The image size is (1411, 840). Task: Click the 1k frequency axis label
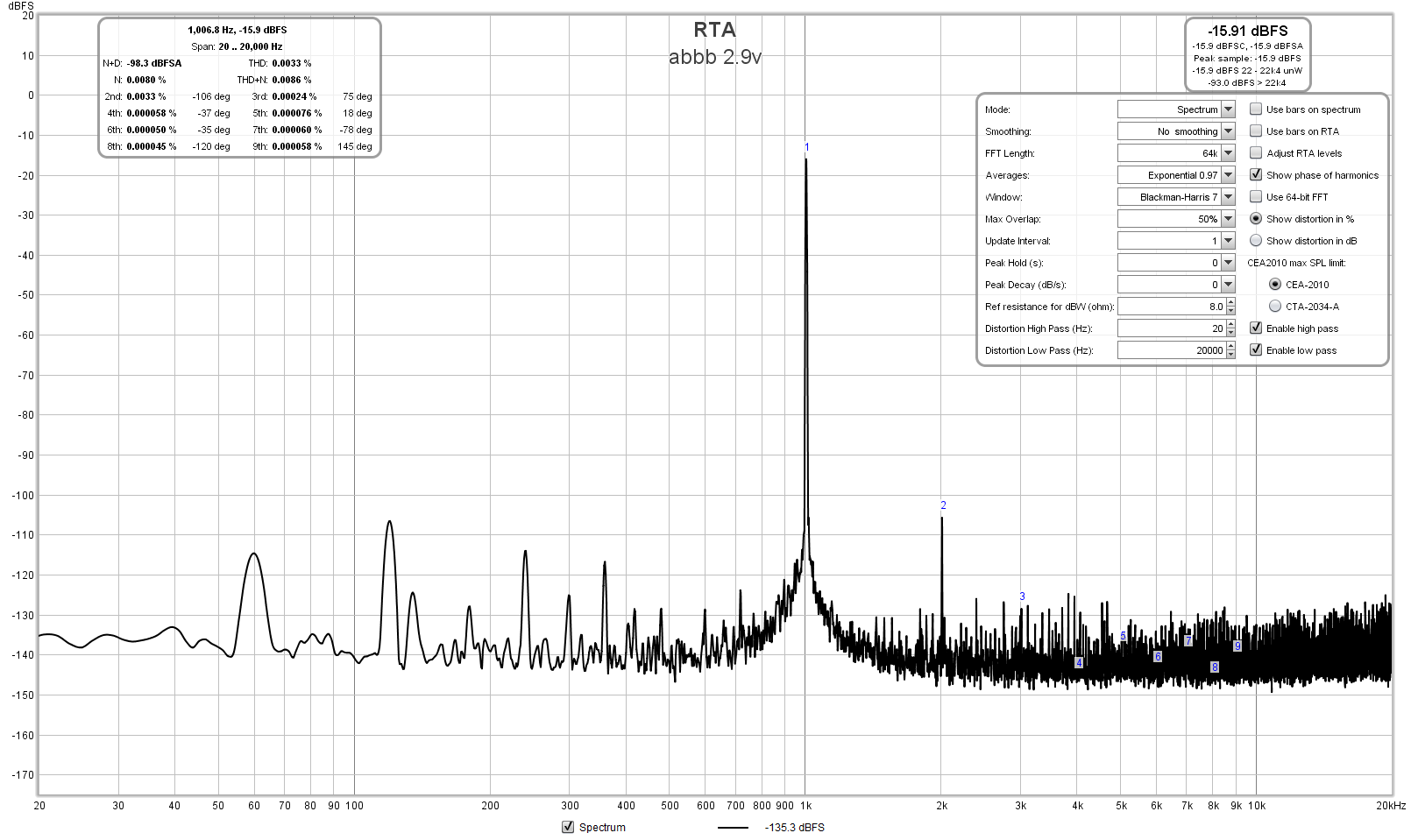805,806
